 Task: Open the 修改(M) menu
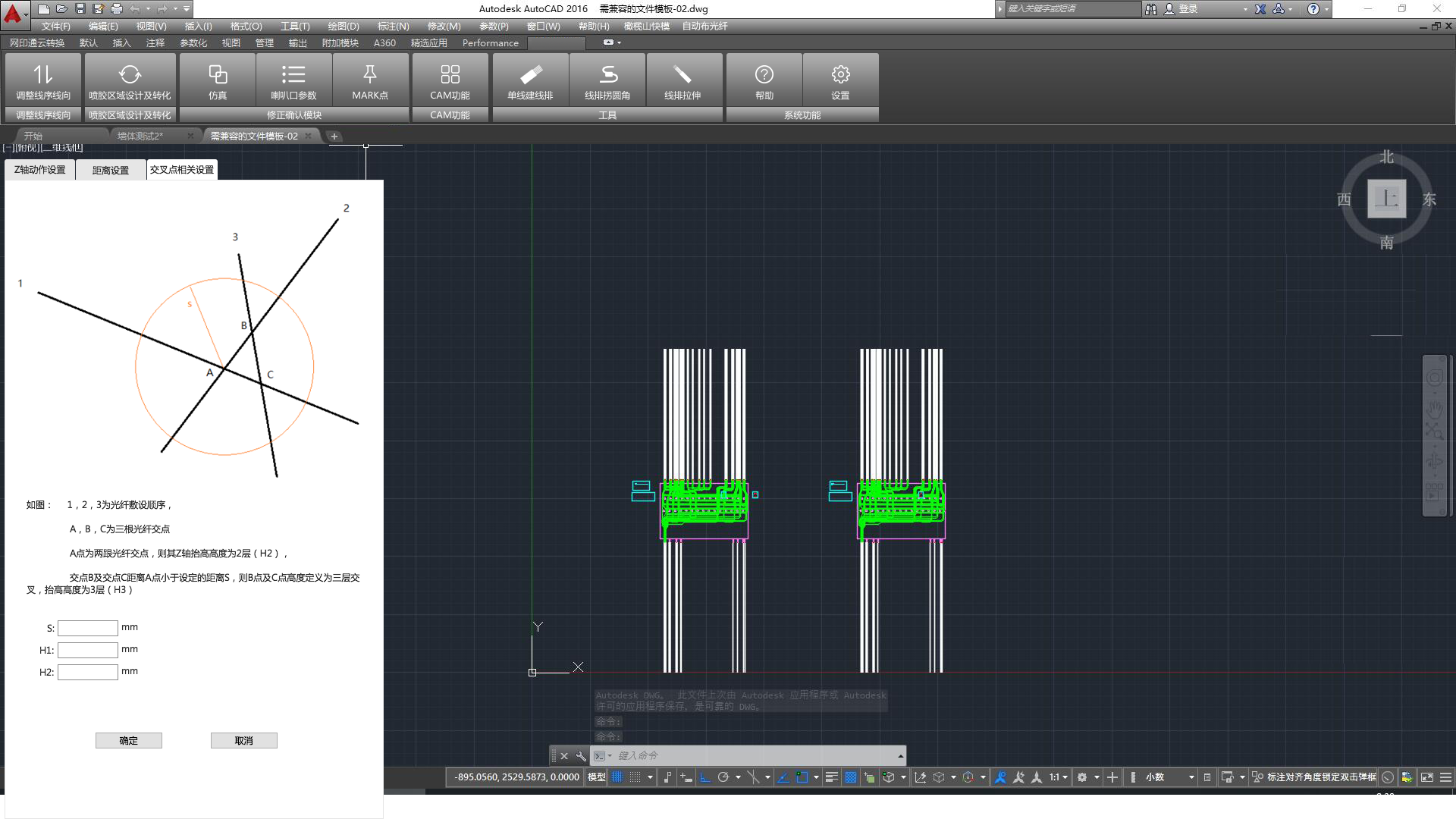(444, 26)
